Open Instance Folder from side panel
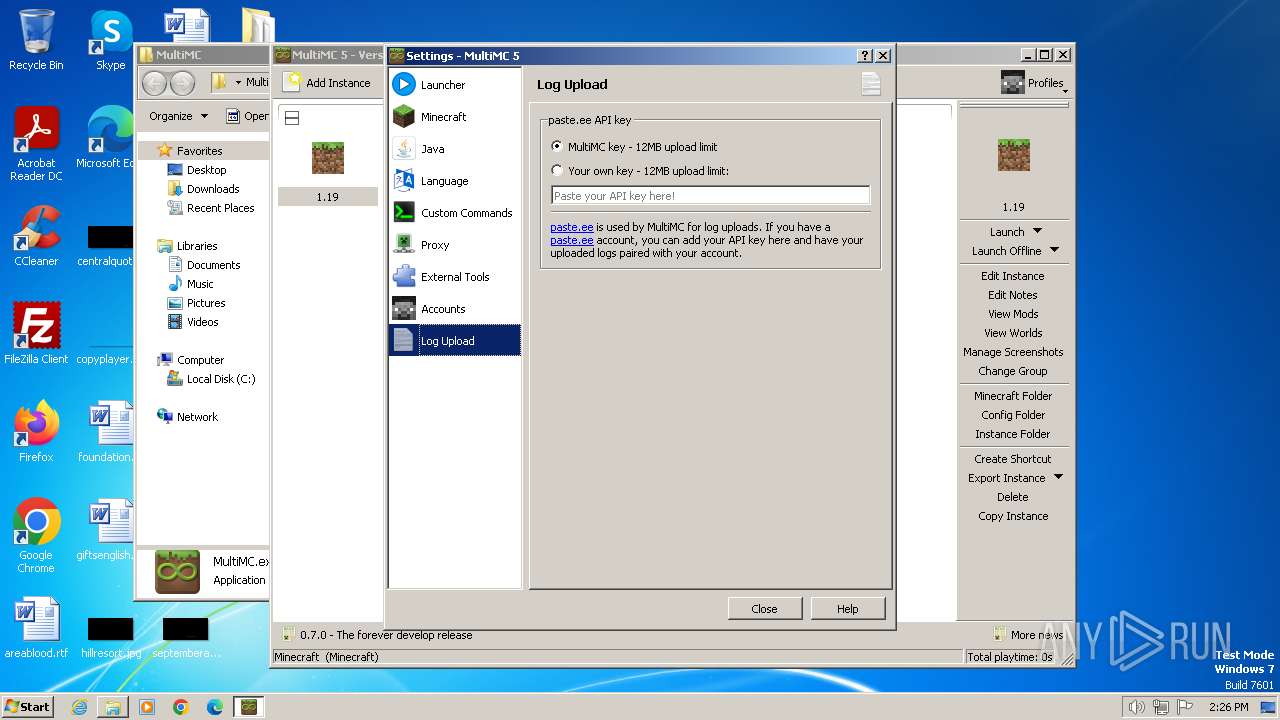Screen dimensions: 1280x720 (x=1012, y=434)
